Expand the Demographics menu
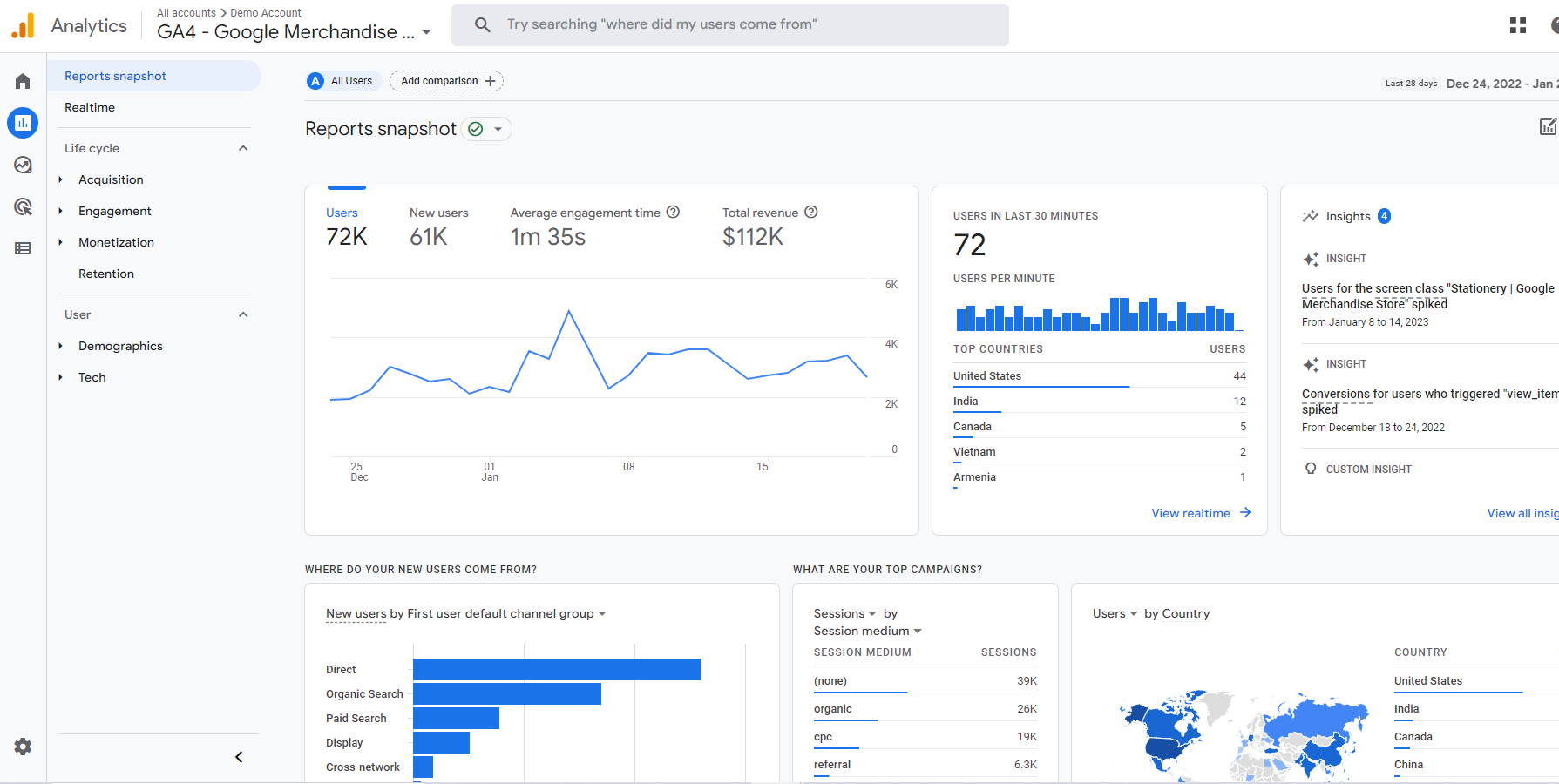The height and width of the screenshot is (784, 1559). point(60,346)
